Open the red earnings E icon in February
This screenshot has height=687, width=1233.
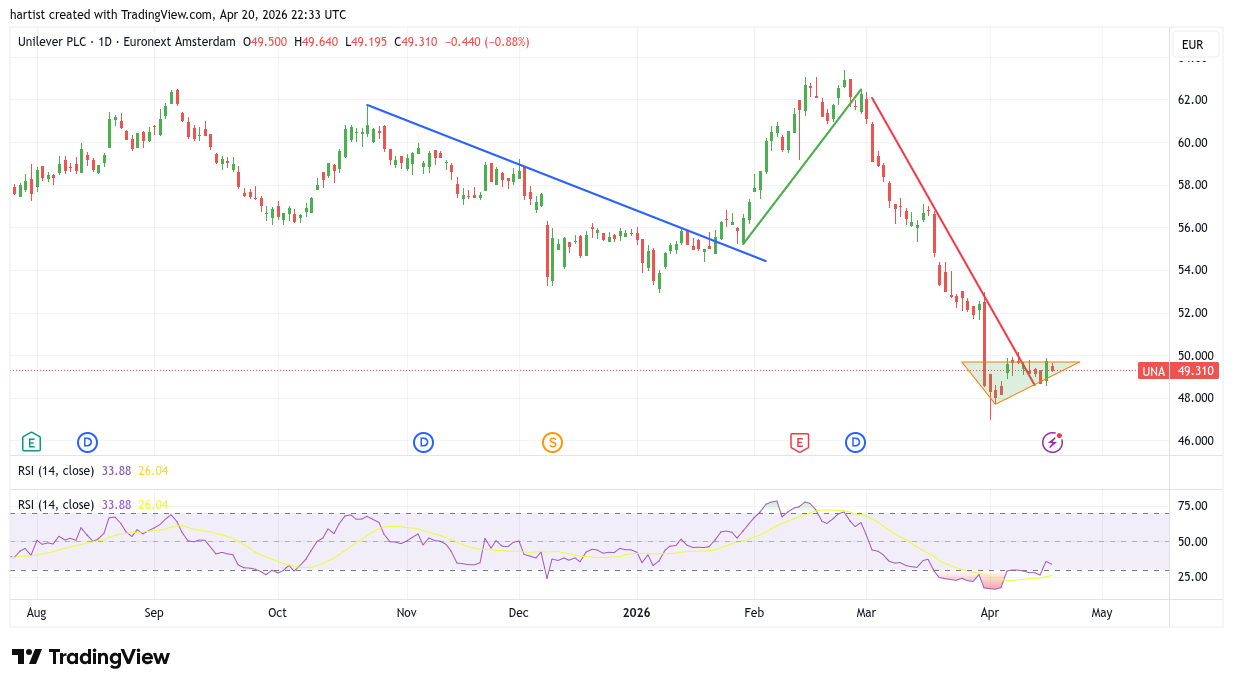click(799, 442)
